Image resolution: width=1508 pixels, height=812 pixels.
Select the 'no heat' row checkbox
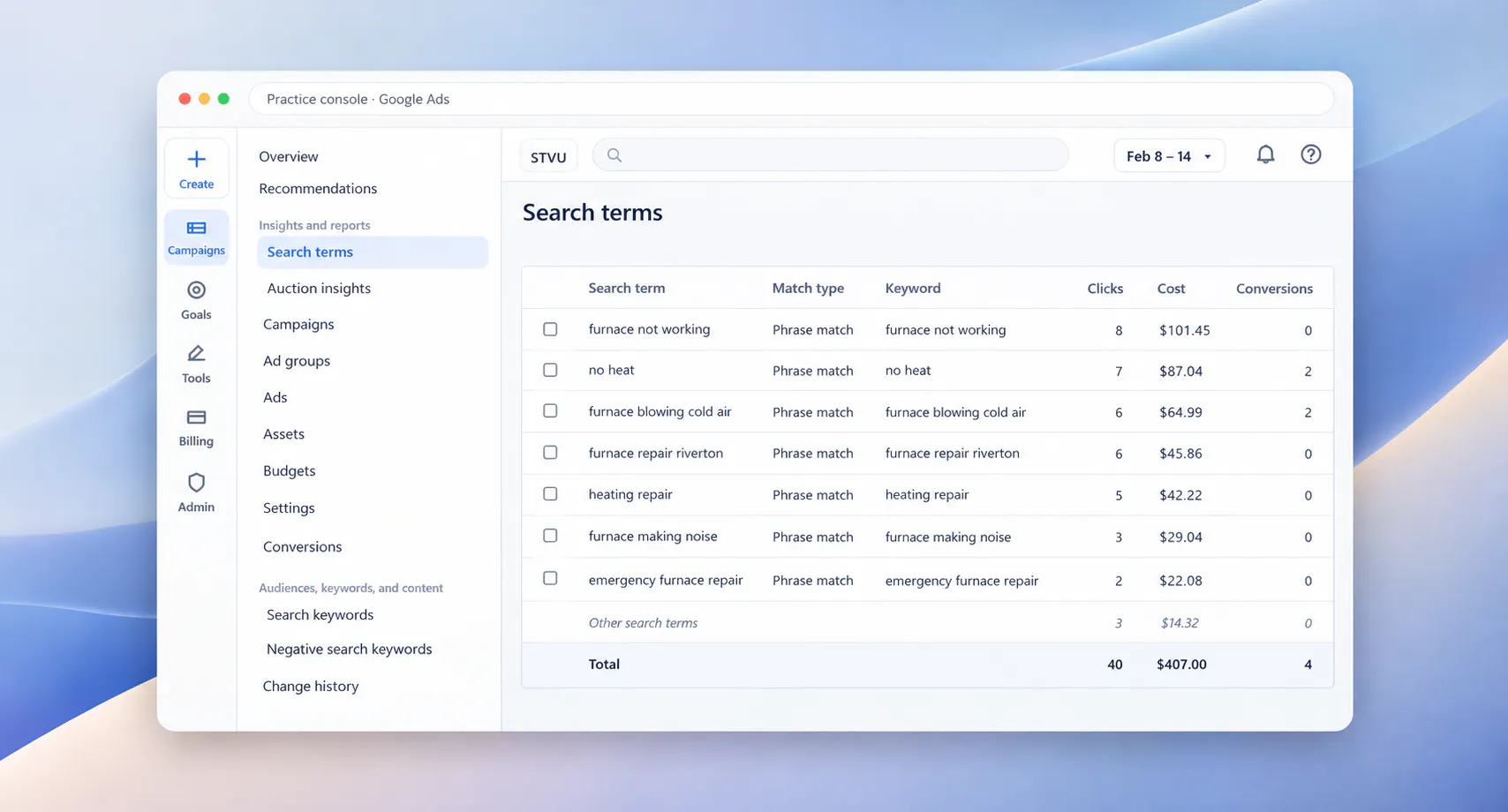550,370
